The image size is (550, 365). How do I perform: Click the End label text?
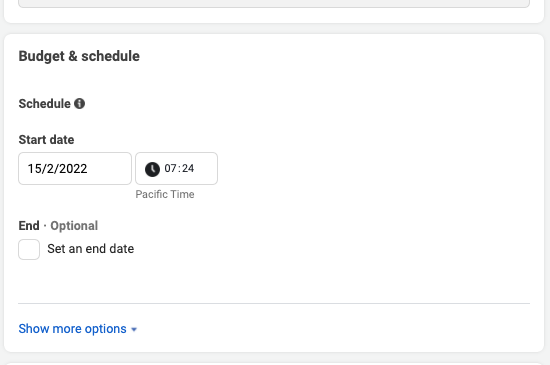pyautogui.click(x=29, y=225)
